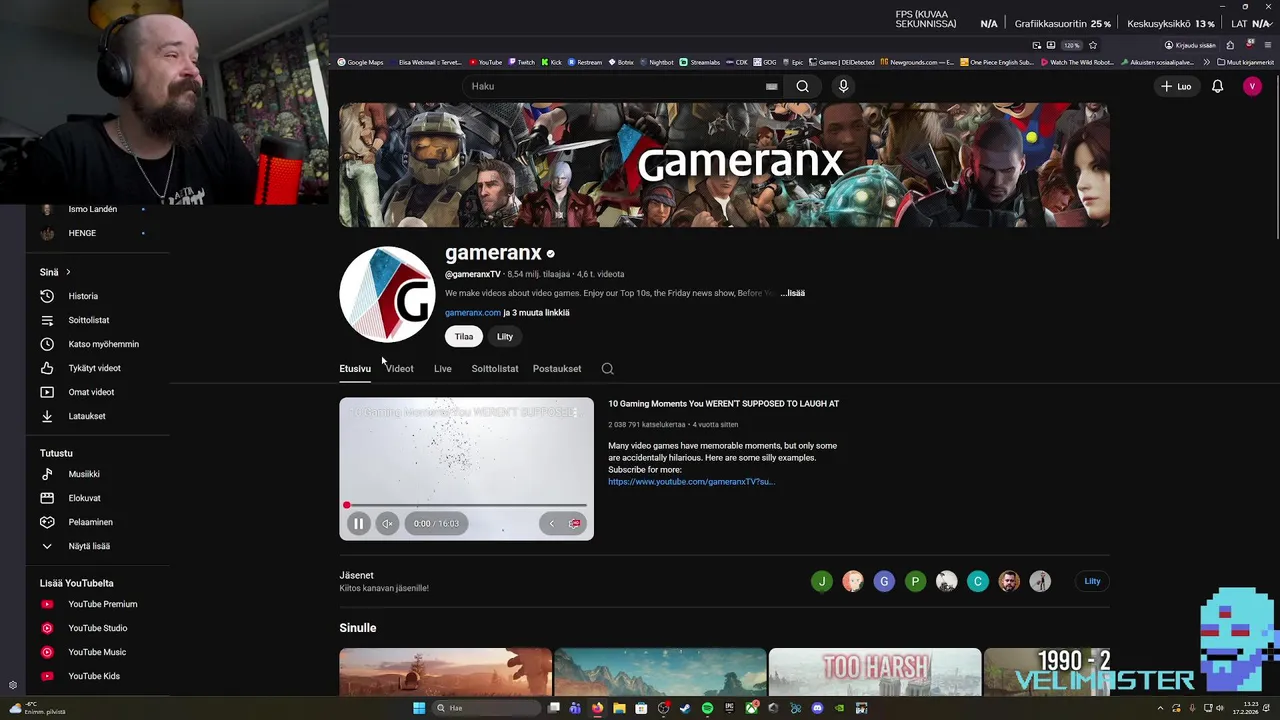Click the Luo create button
Screen dimensions: 1280x720
coord(1176,86)
